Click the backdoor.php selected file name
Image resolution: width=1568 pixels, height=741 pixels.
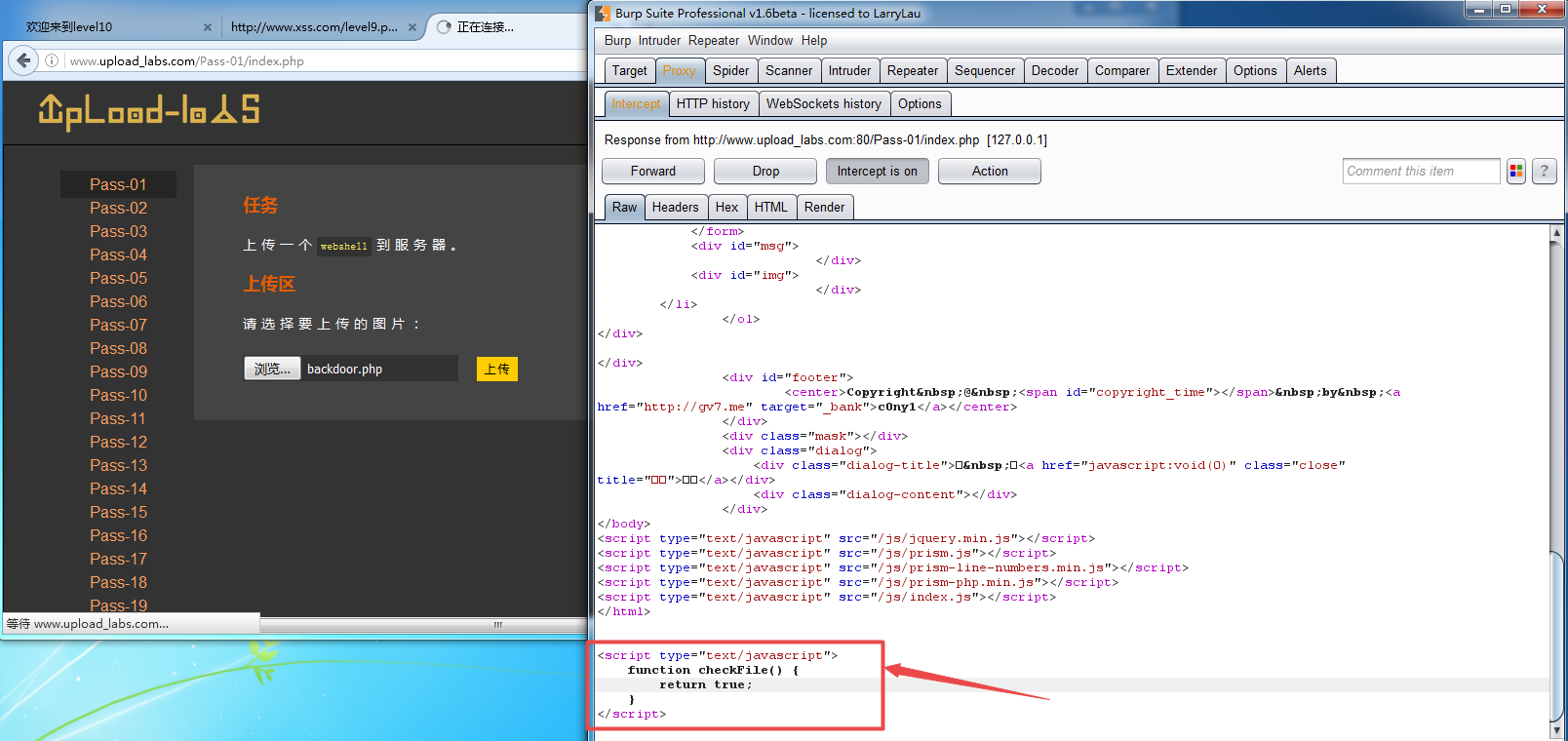tap(344, 370)
